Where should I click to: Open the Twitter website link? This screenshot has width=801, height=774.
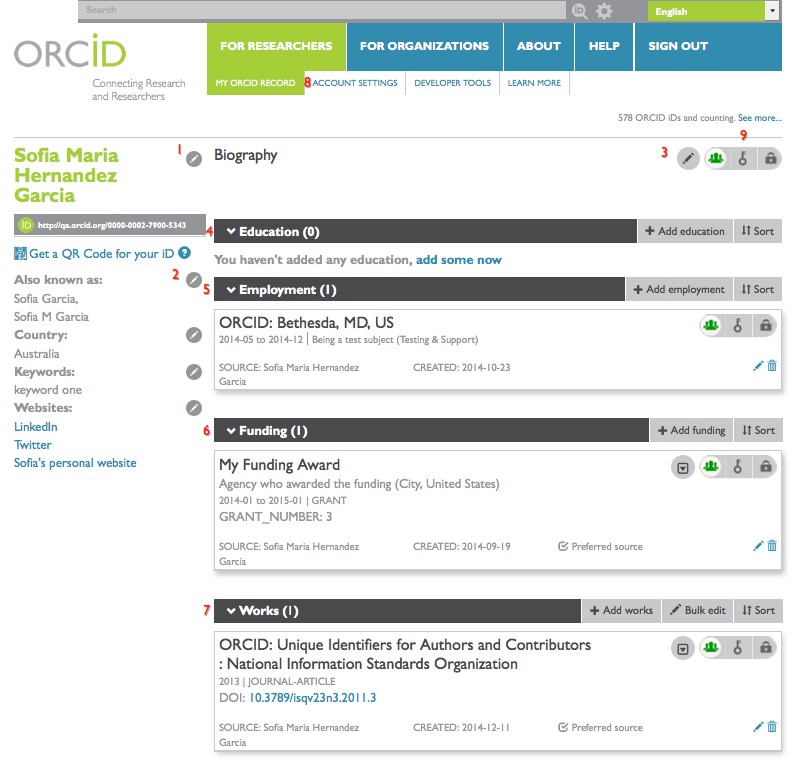(33, 444)
